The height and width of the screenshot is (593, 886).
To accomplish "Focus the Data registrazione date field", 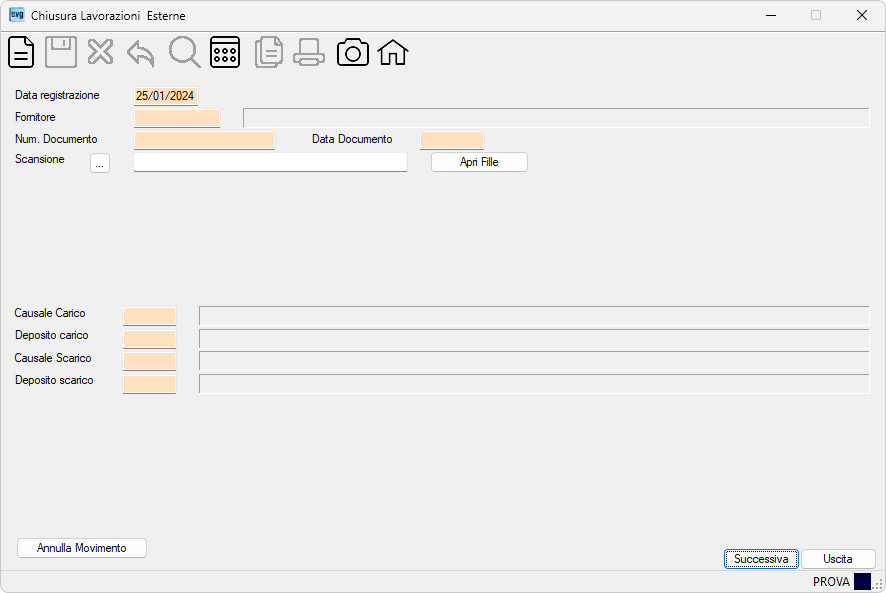I will click(166, 96).
